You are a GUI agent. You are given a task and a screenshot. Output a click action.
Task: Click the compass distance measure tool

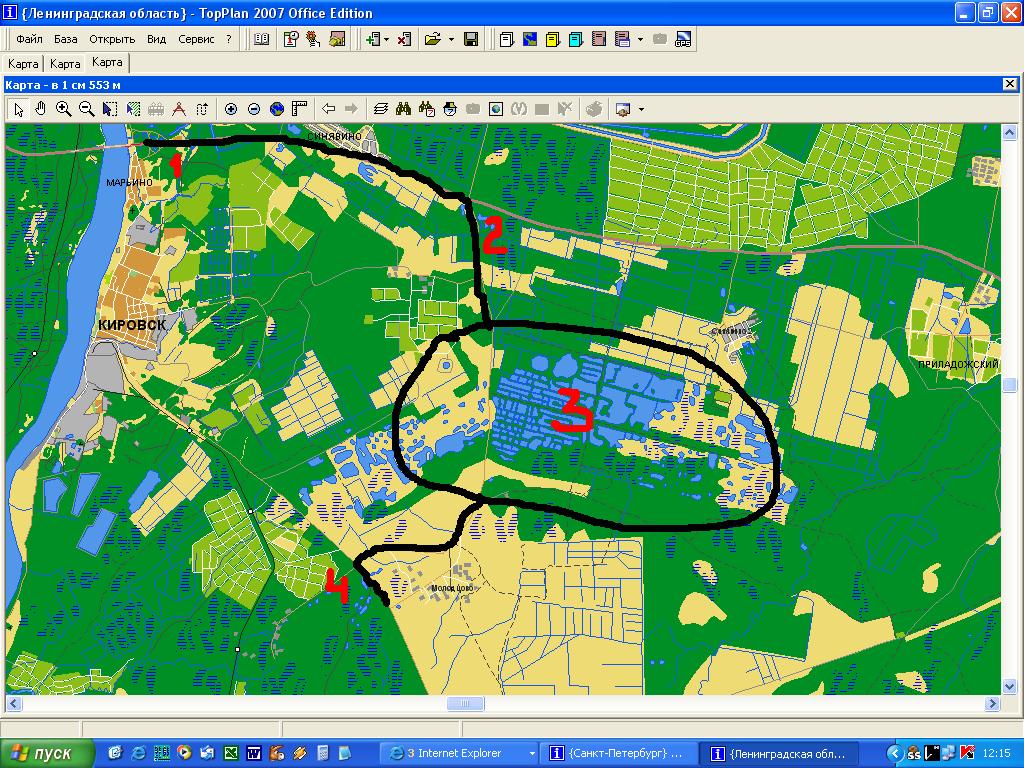[179, 109]
